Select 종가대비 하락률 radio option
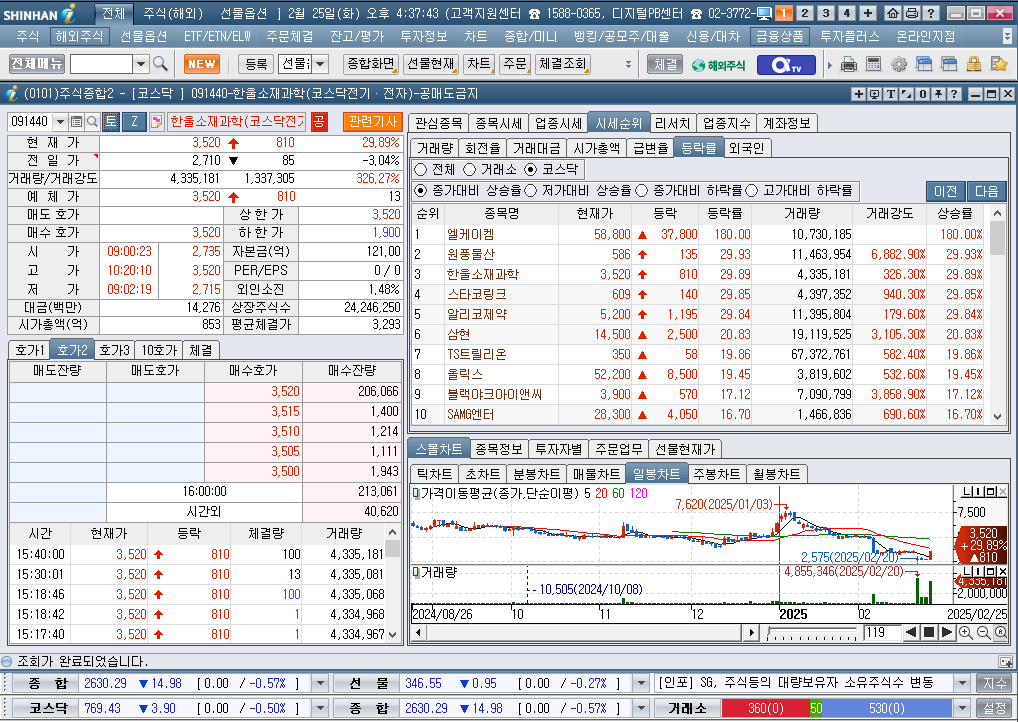Screen dimensions: 1018x722 (641, 190)
